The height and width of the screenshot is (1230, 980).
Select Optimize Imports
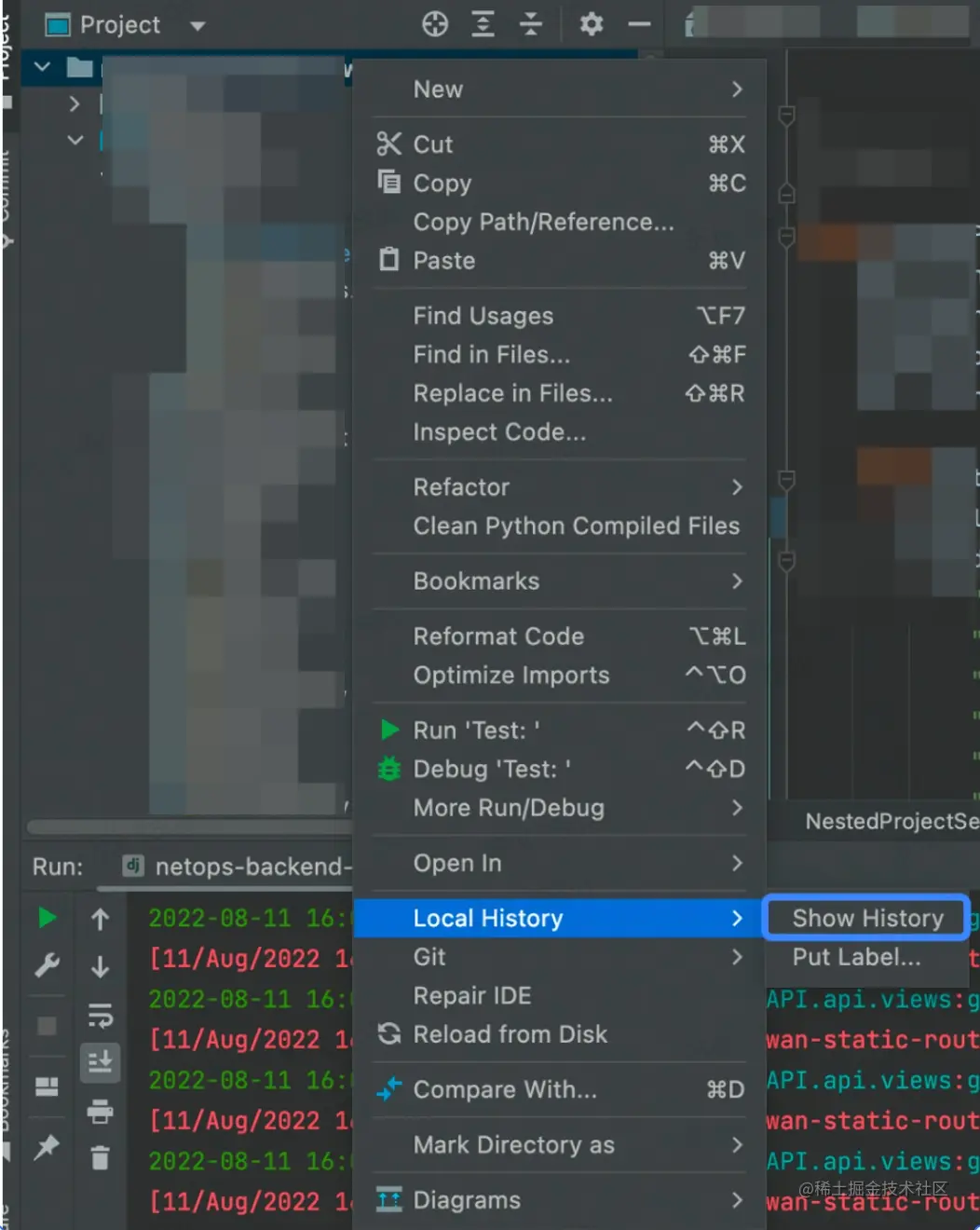[559, 676]
